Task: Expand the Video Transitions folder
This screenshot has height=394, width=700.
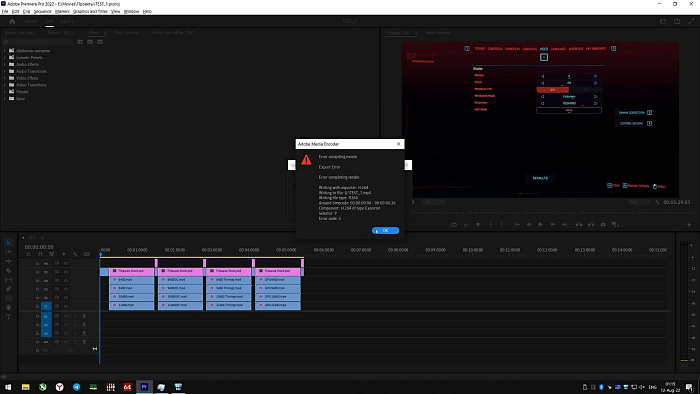Action: click(x=4, y=85)
